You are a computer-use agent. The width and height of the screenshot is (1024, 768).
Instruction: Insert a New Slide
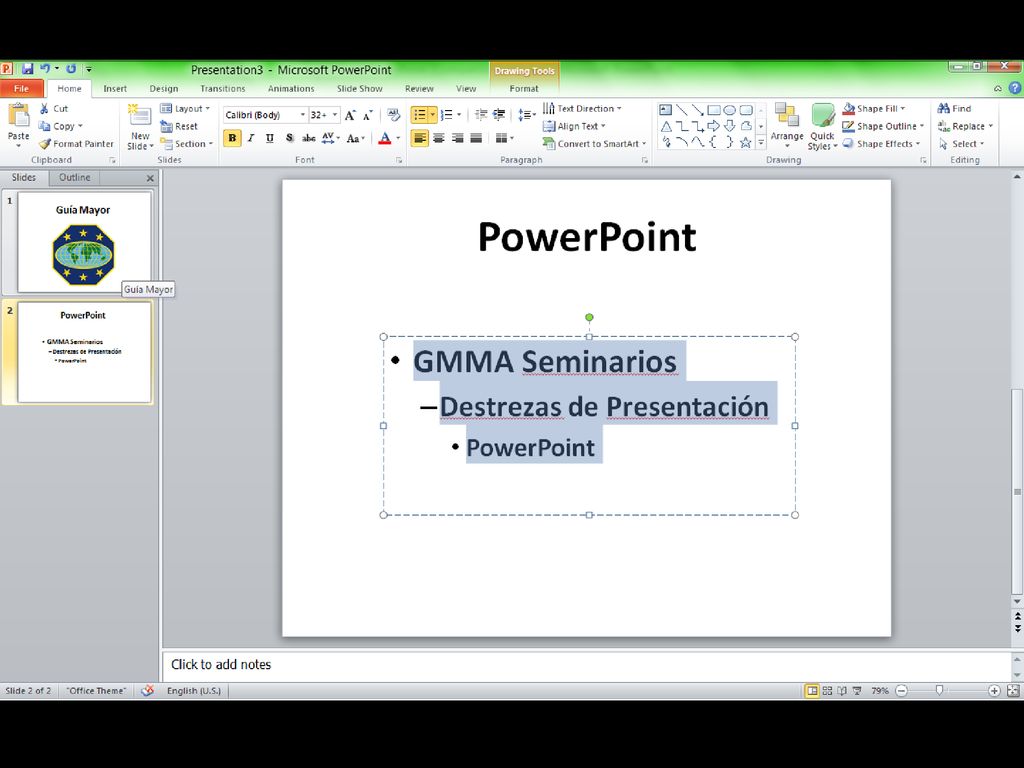[x=140, y=127]
